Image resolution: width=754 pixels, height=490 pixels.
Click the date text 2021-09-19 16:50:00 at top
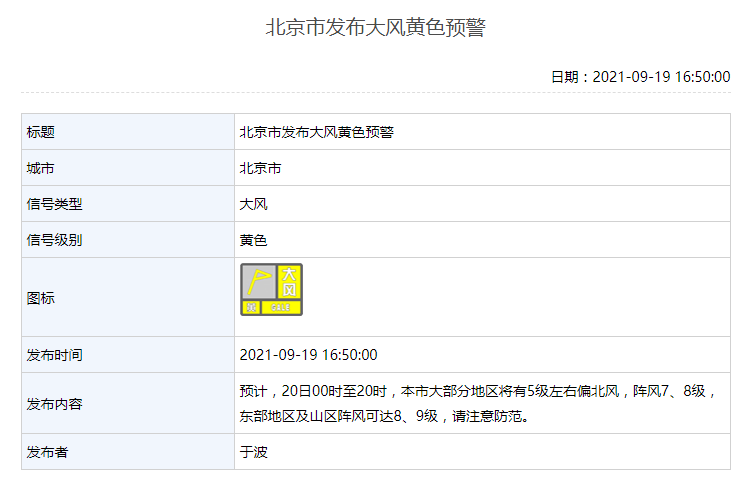[660, 76]
